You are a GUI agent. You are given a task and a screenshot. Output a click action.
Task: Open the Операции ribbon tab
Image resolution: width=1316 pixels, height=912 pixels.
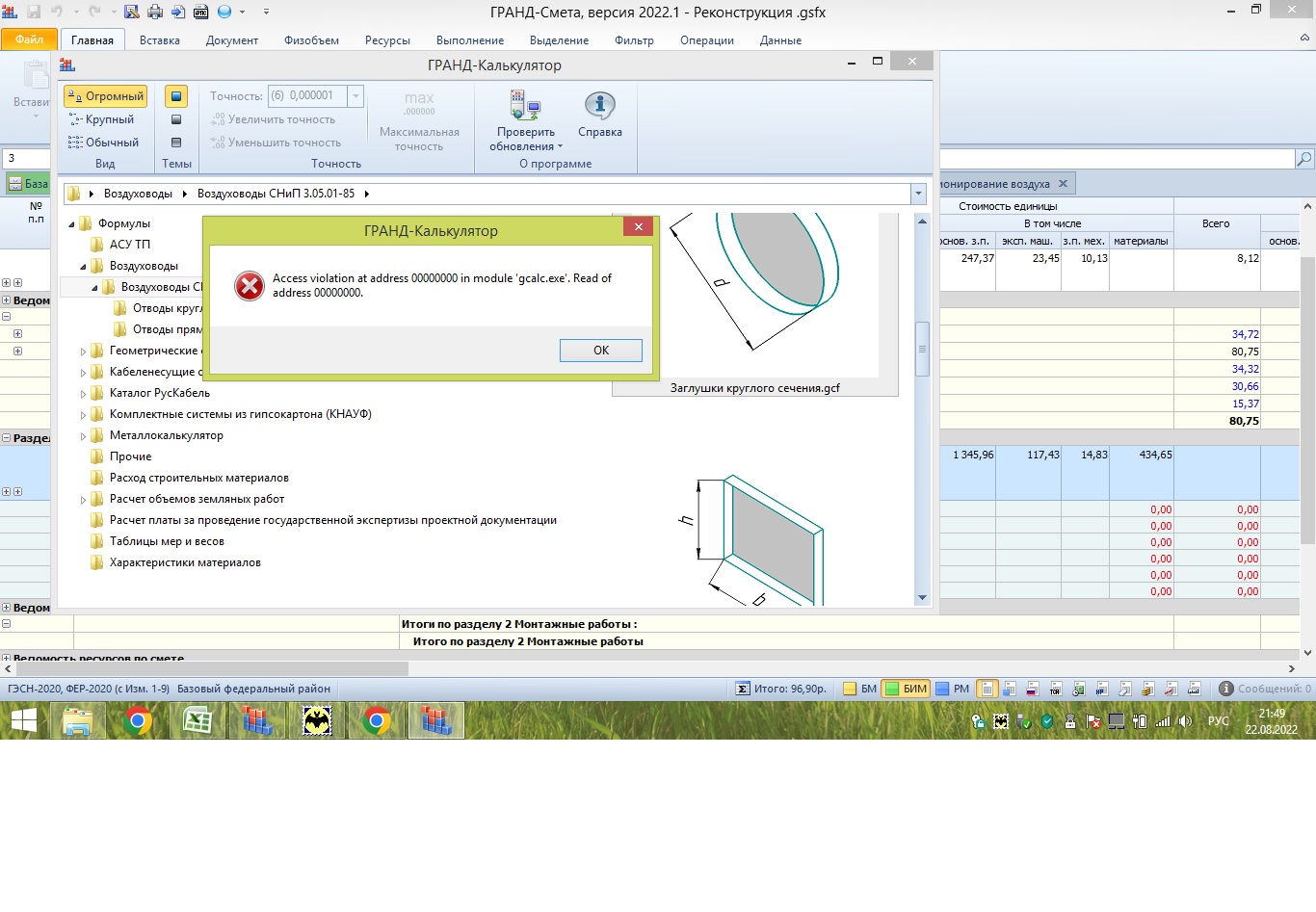707,40
